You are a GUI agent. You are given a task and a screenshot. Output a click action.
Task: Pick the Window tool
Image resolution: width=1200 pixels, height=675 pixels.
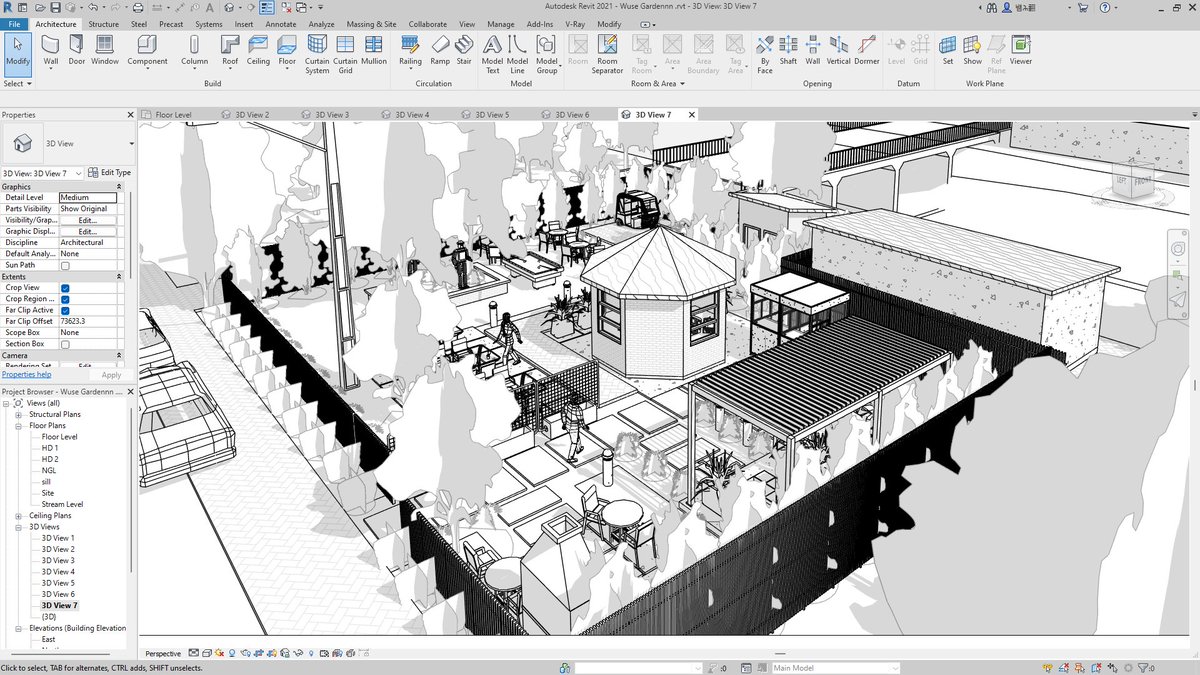tap(105, 52)
